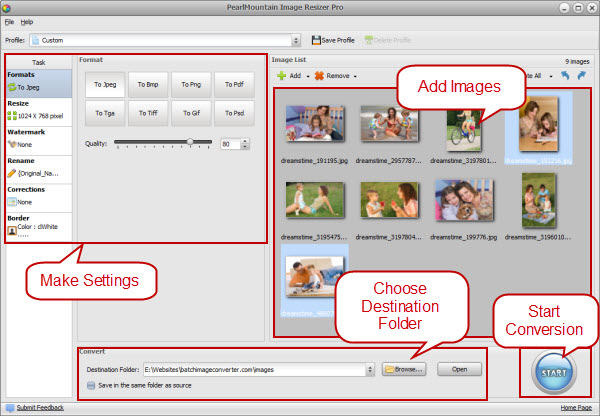The width and height of the screenshot is (600, 416).
Task: Click the Task column header
Action: 39,62
